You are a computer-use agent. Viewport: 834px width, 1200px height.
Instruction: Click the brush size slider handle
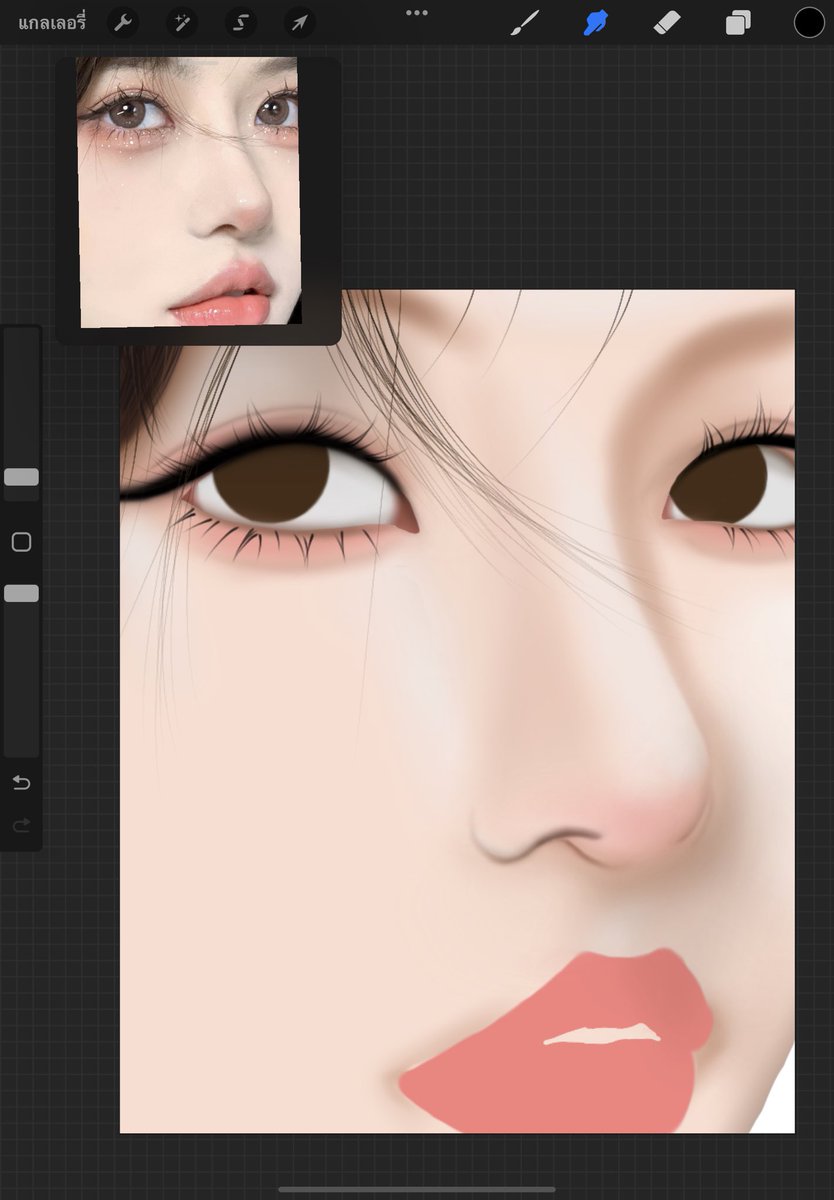coord(21,477)
